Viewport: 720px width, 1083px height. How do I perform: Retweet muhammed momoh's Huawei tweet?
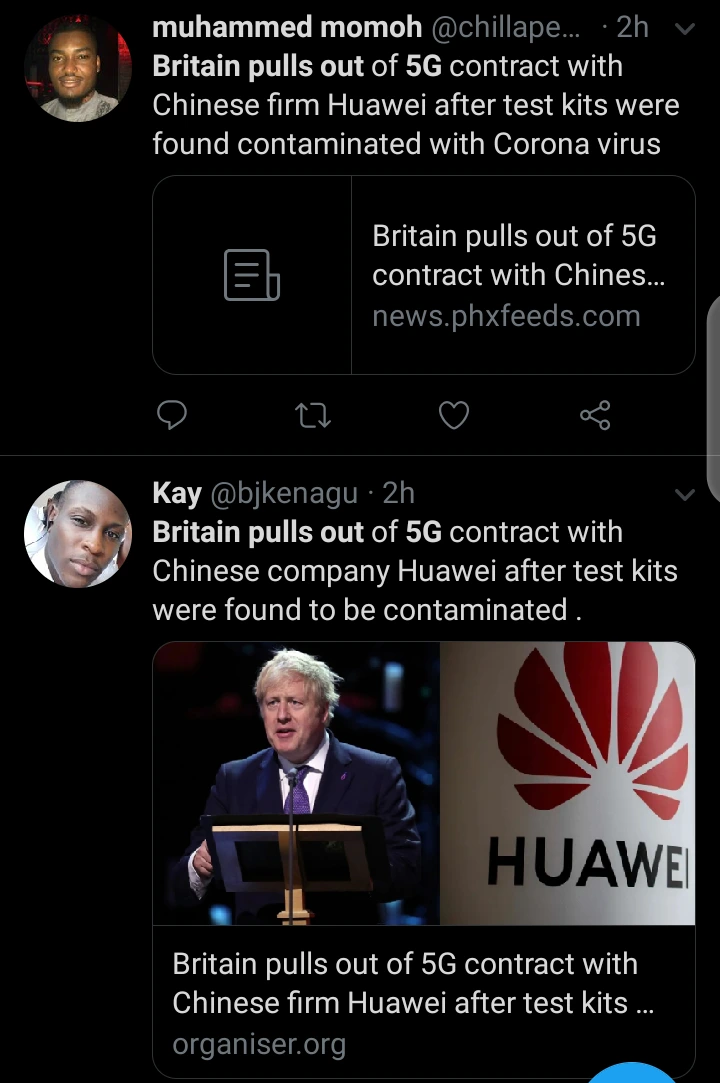(x=313, y=416)
